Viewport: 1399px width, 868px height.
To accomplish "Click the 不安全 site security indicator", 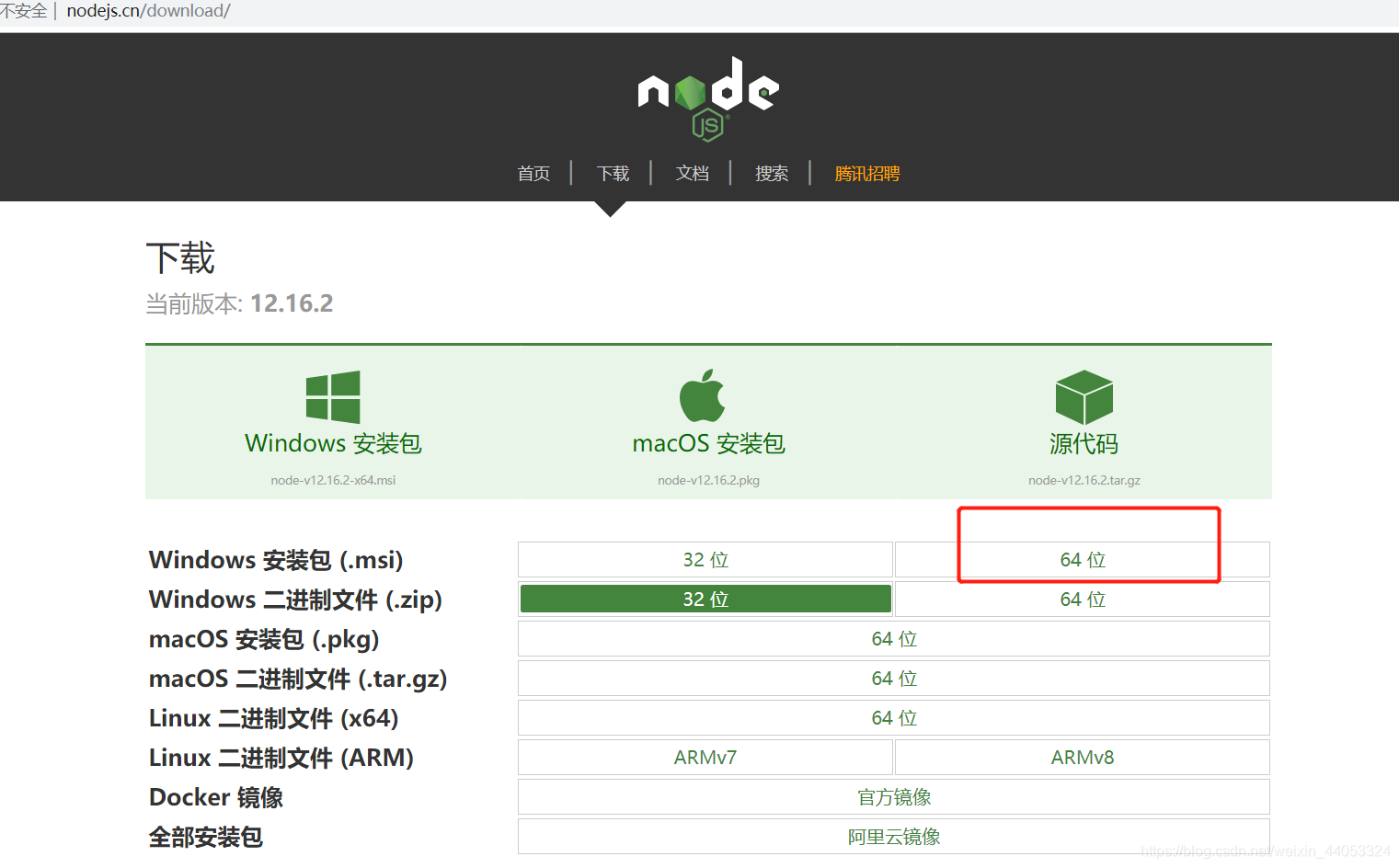I will pos(24,11).
